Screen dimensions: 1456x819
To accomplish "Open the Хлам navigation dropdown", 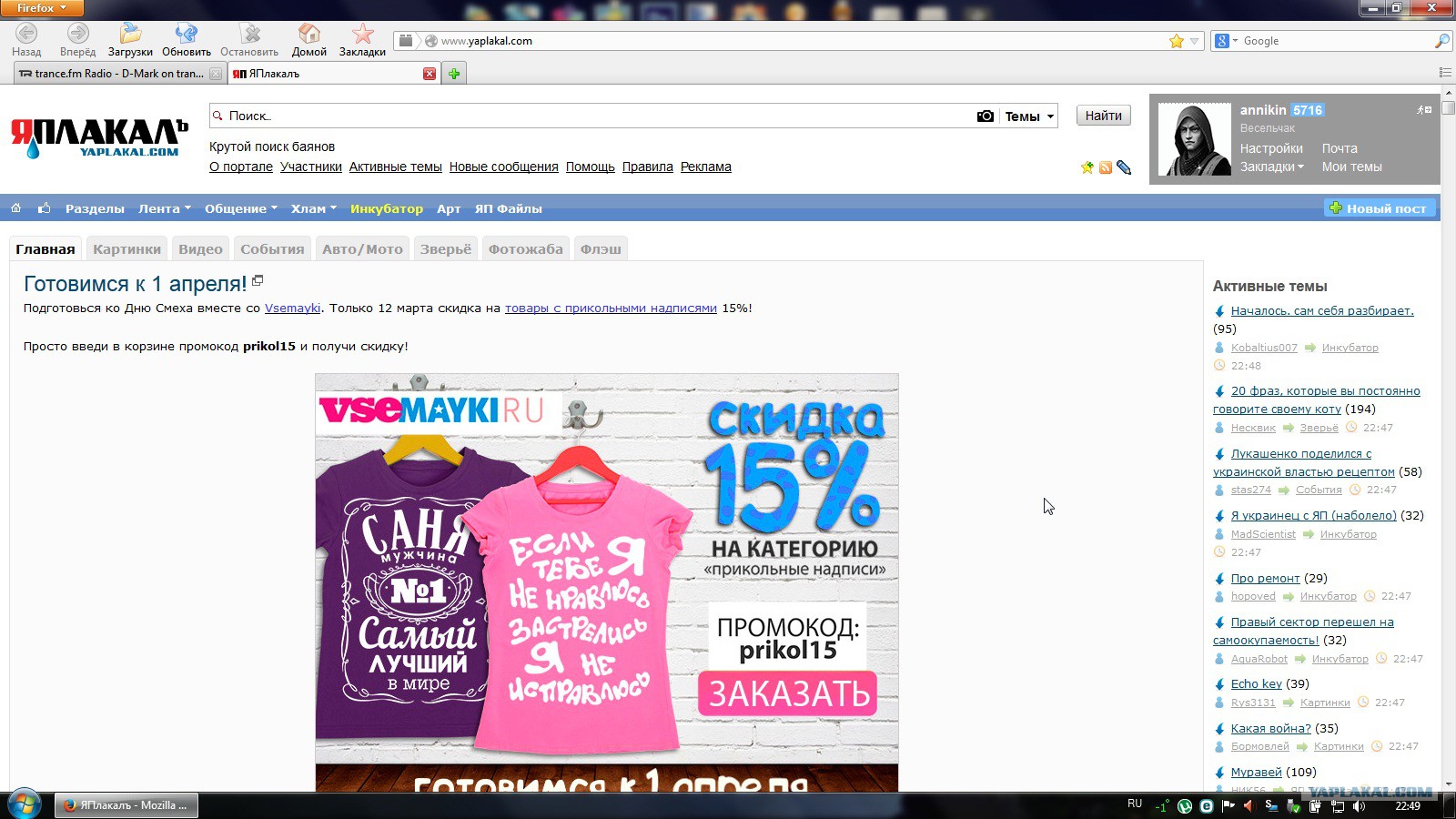I will click(313, 208).
